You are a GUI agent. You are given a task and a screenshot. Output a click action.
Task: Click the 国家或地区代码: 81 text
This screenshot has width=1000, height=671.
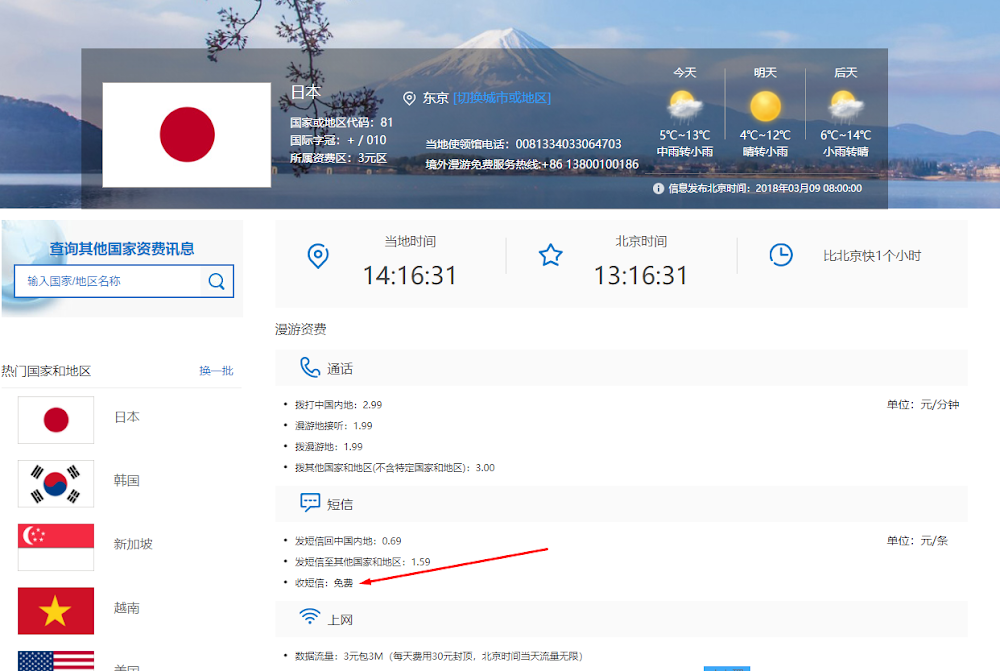pyautogui.click(x=341, y=122)
